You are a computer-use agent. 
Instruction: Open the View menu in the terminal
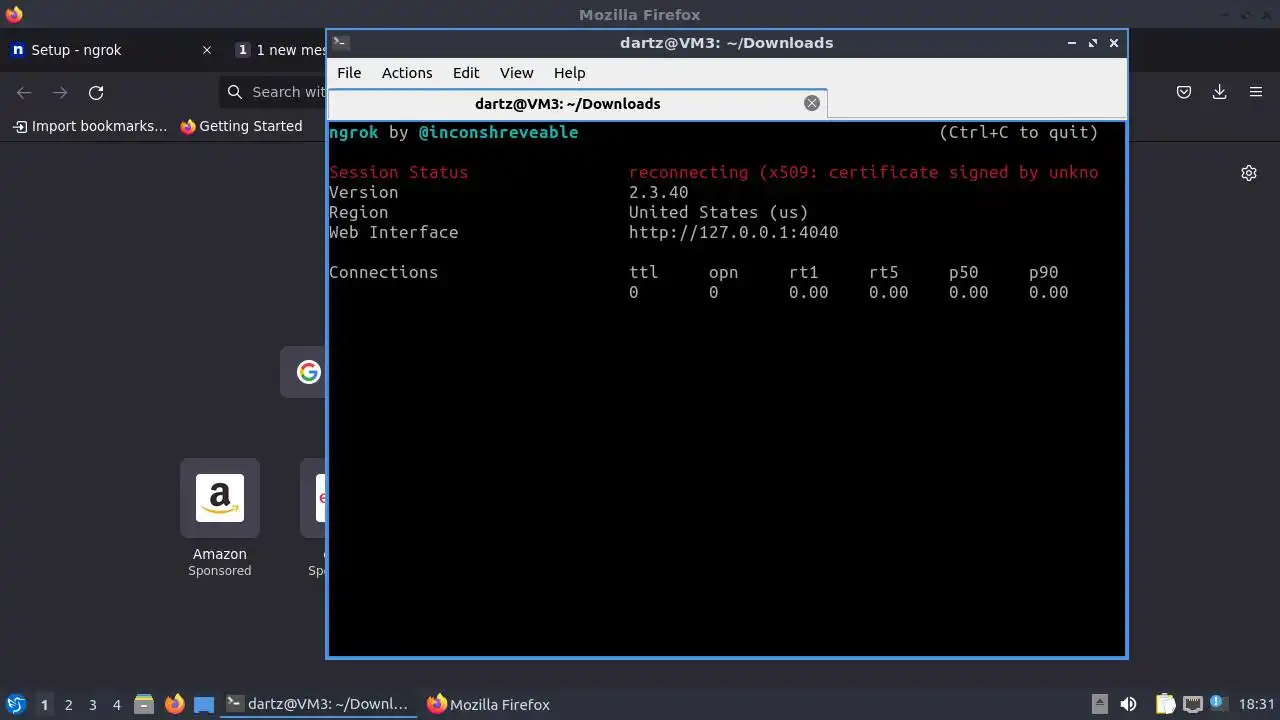pos(517,73)
